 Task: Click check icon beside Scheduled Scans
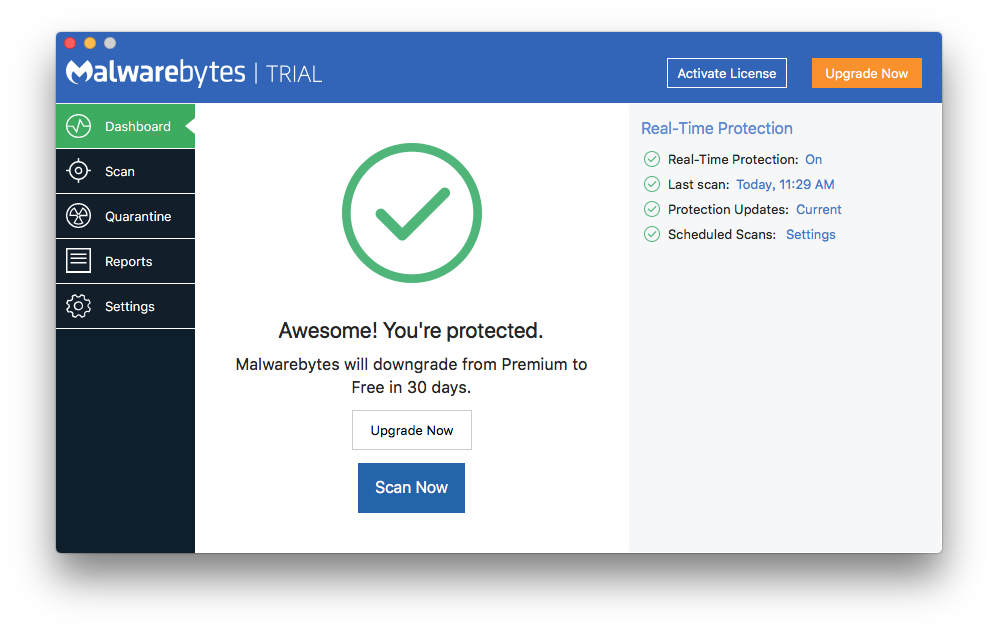point(652,234)
